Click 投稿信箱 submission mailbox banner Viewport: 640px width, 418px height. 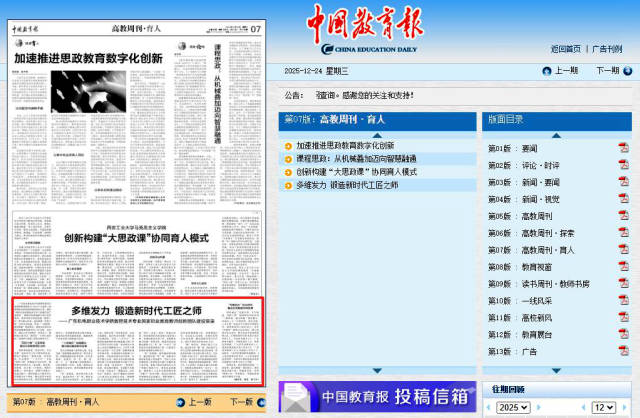(x=377, y=396)
